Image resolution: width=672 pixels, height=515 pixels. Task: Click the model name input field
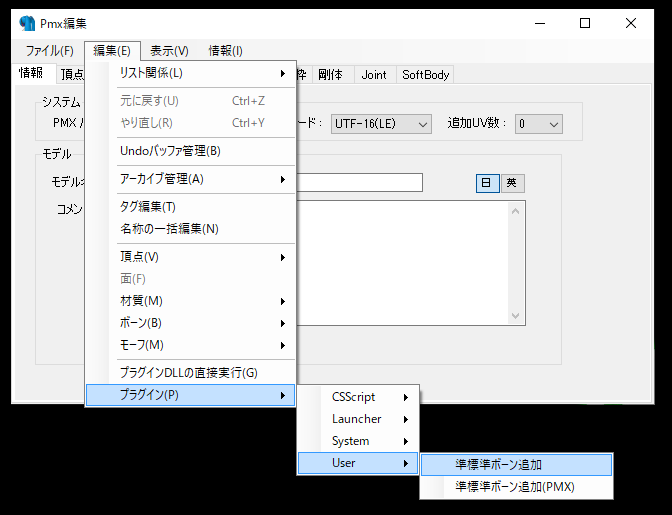(359, 183)
